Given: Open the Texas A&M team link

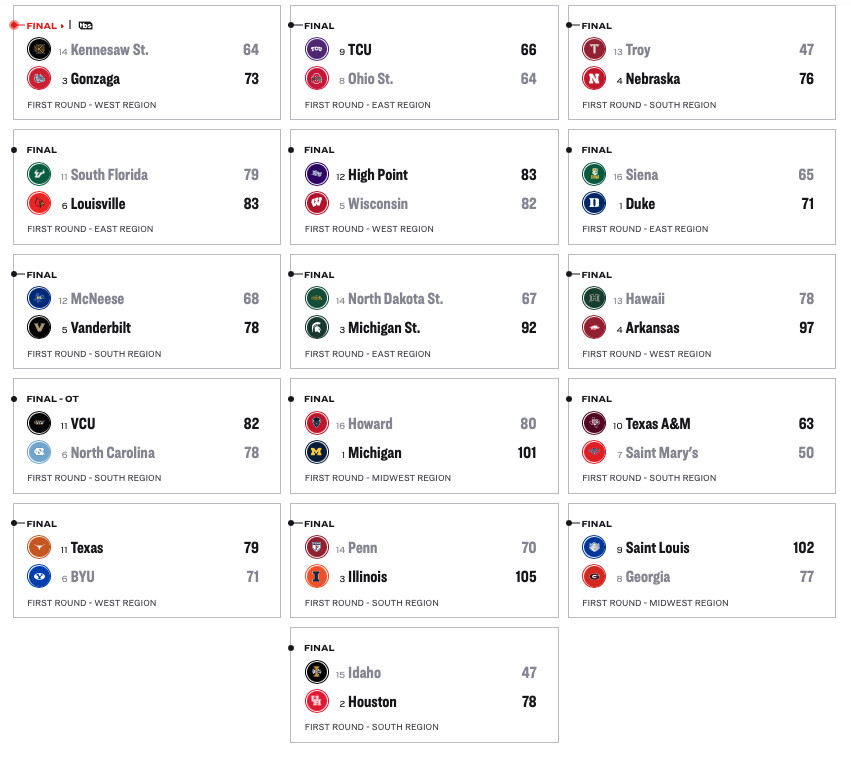Looking at the screenshot, I should (658, 424).
